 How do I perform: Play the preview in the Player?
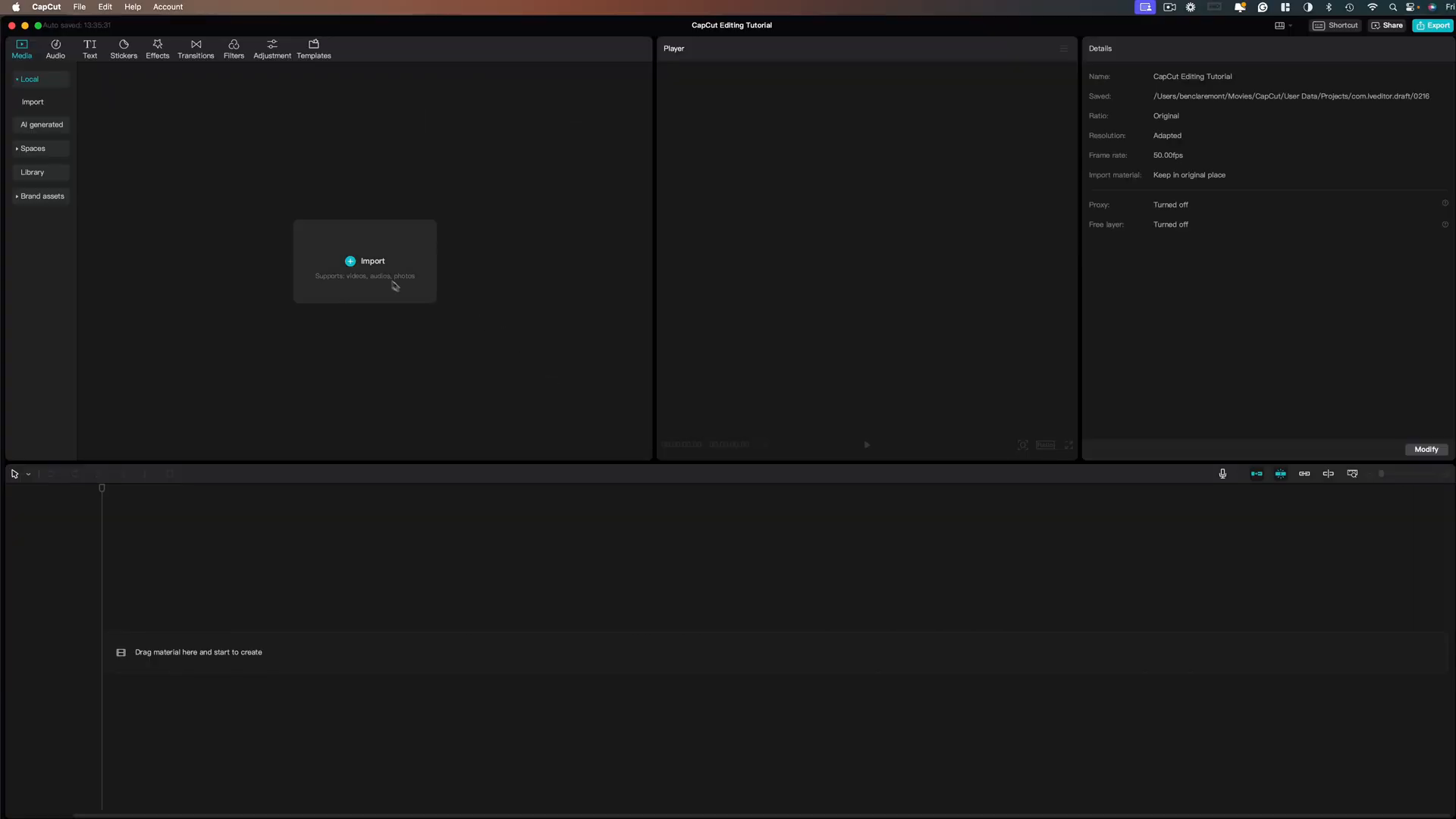coord(867,445)
